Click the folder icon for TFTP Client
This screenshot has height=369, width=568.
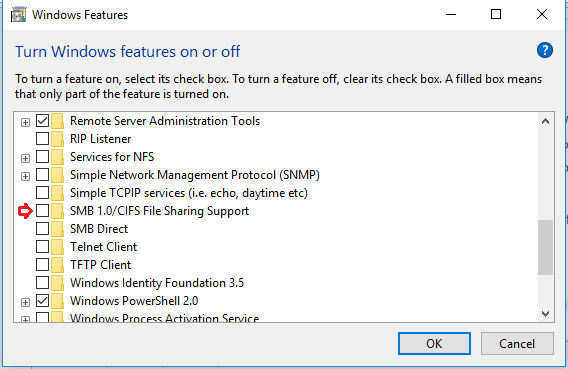click(57, 265)
